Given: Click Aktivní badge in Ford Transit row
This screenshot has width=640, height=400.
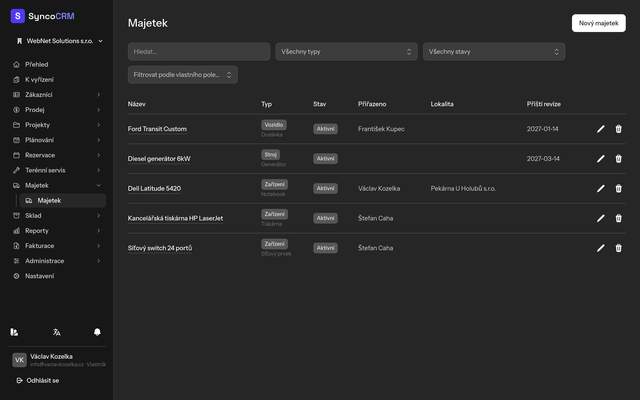Looking at the screenshot, I should tap(325, 129).
